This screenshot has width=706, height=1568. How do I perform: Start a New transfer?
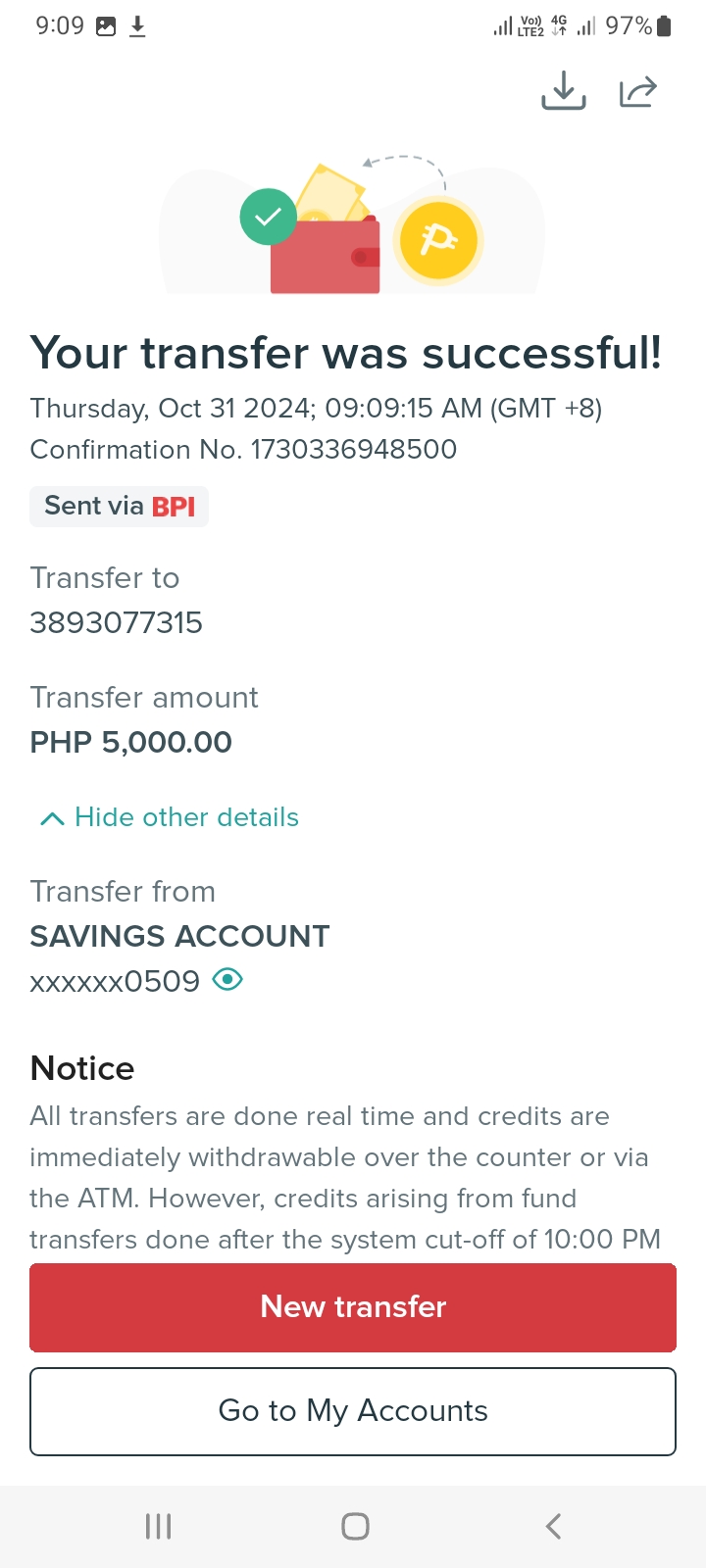pyautogui.click(x=353, y=1307)
